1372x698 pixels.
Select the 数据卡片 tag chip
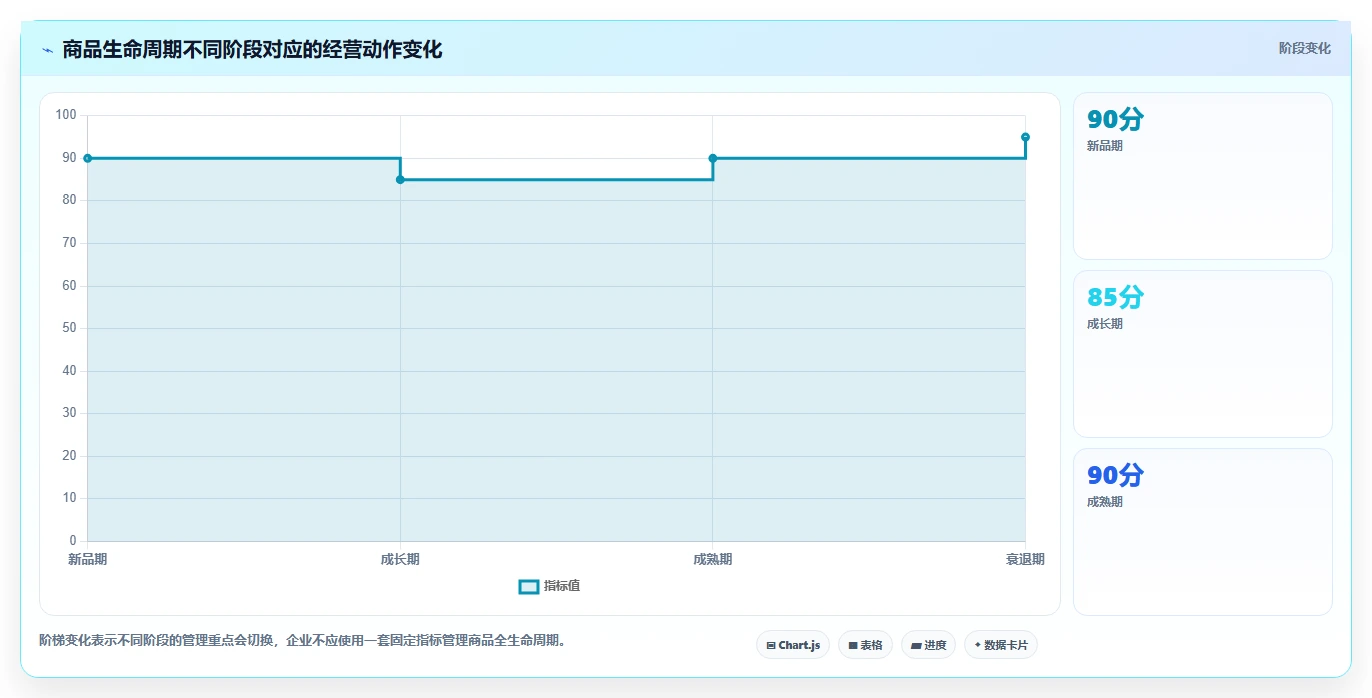tap(1000, 645)
